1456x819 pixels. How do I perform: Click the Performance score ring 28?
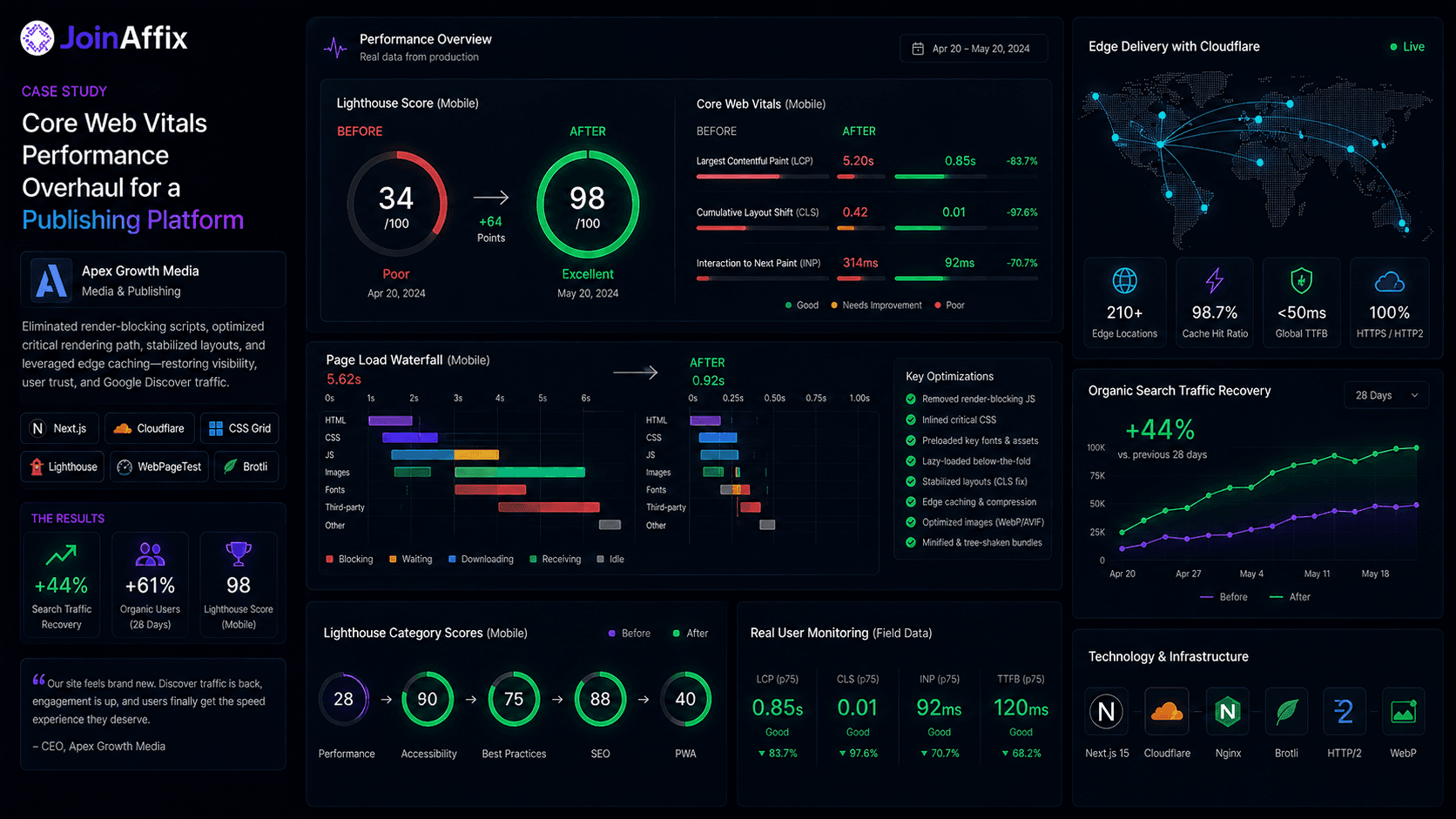pyautogui.click(x=344, y=699)
